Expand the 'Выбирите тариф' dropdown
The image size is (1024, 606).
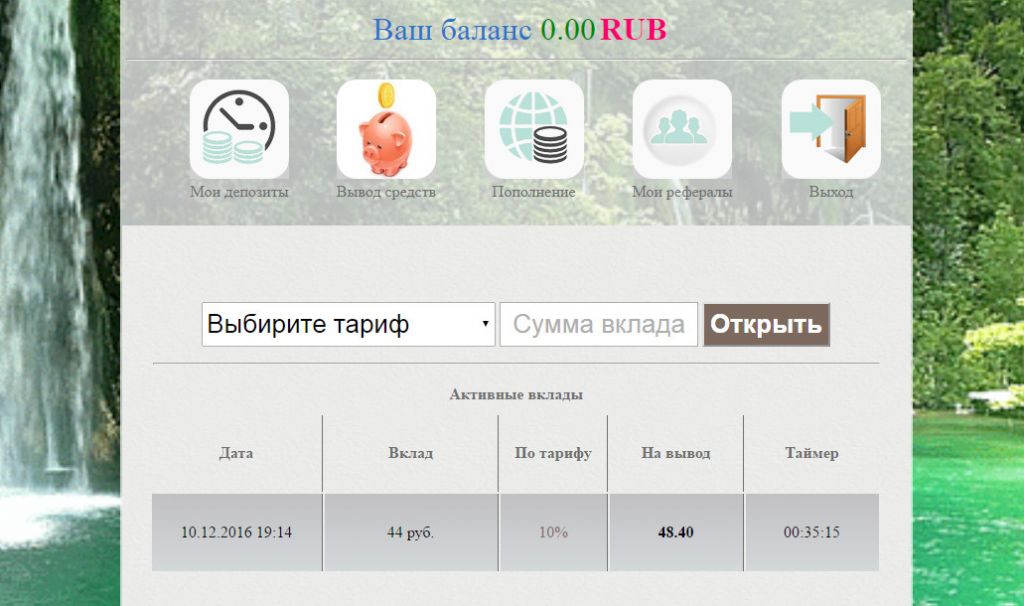tap(348, 325)
